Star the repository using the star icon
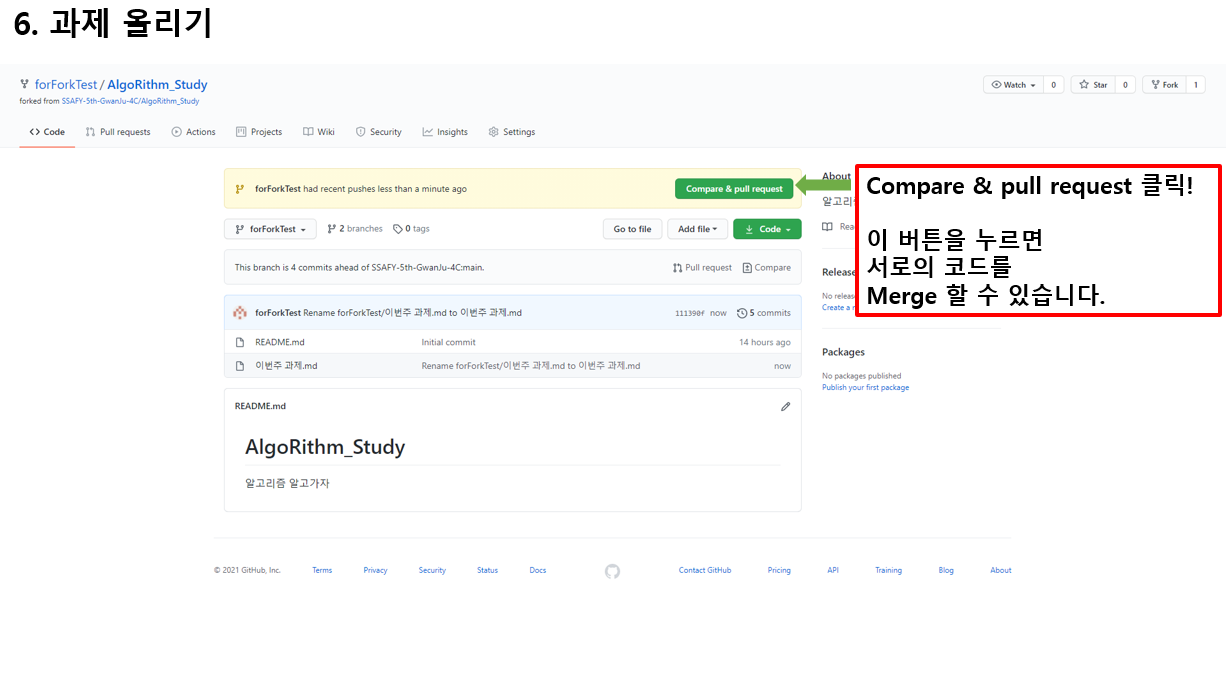Image resolution: width=1226 pixels, height=684 pixels. coord(1083,84)
